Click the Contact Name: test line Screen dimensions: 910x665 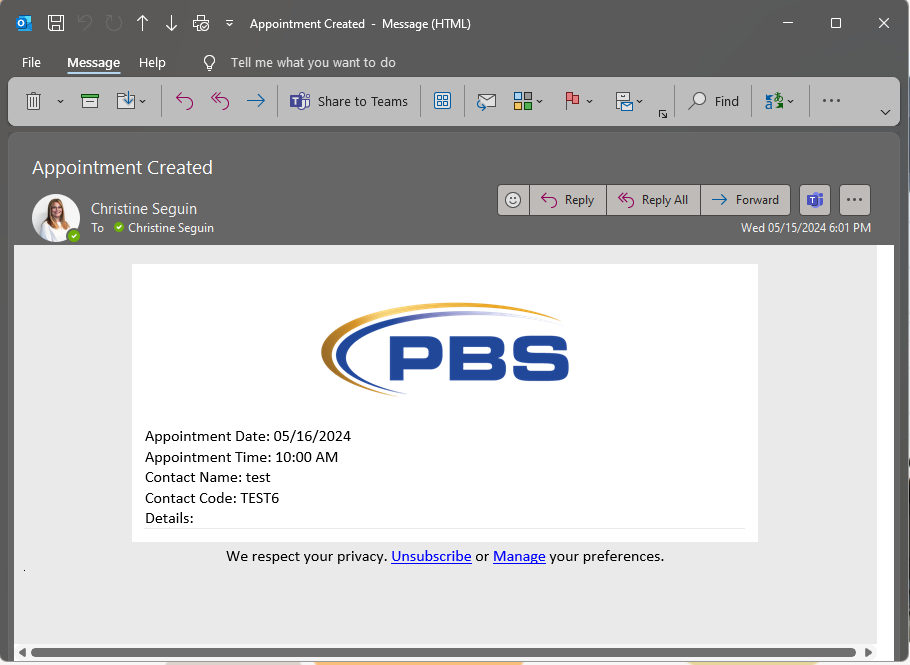pos(207,478)
